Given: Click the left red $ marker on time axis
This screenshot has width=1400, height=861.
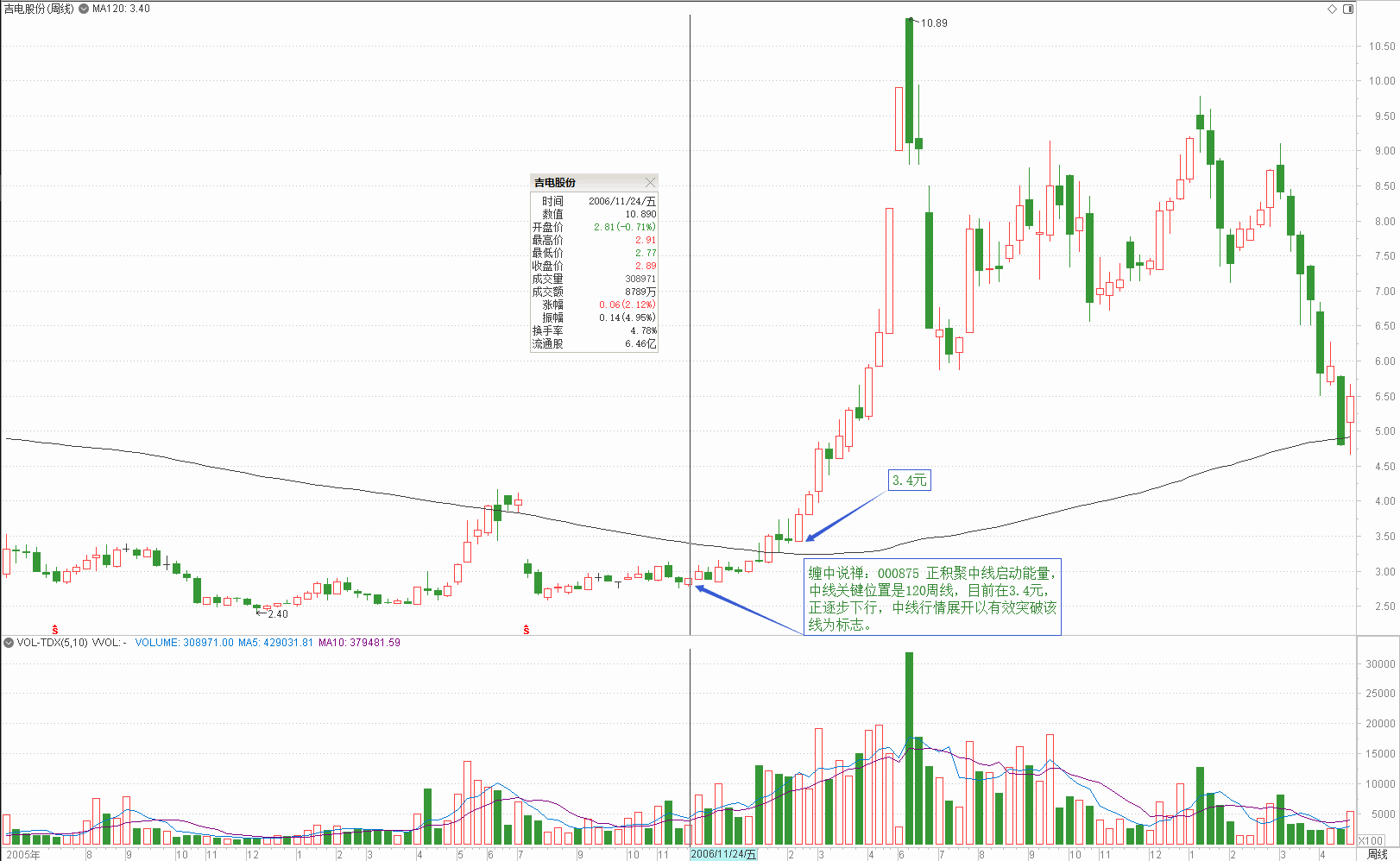Looking at the screenshot, I should point(55,631).
